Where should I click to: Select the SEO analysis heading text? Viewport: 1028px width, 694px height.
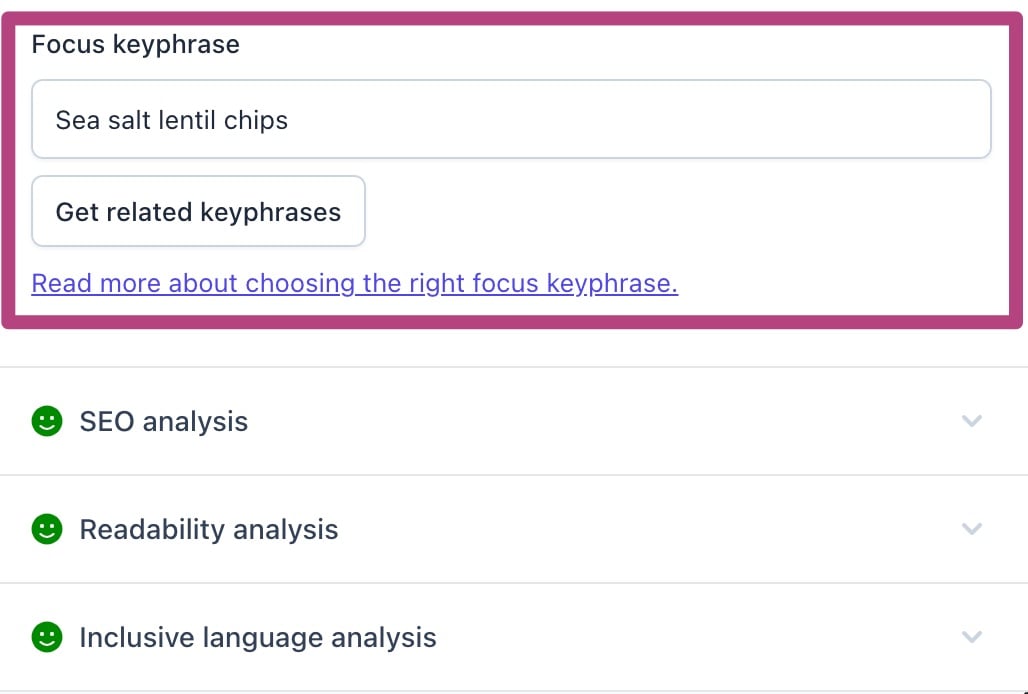(x=164, y=421)
